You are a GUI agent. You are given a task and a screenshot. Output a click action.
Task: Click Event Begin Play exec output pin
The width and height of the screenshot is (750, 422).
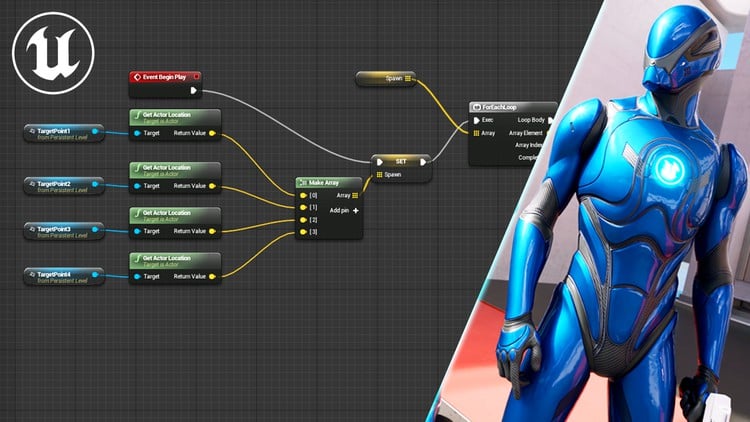[x=193, y=90]
